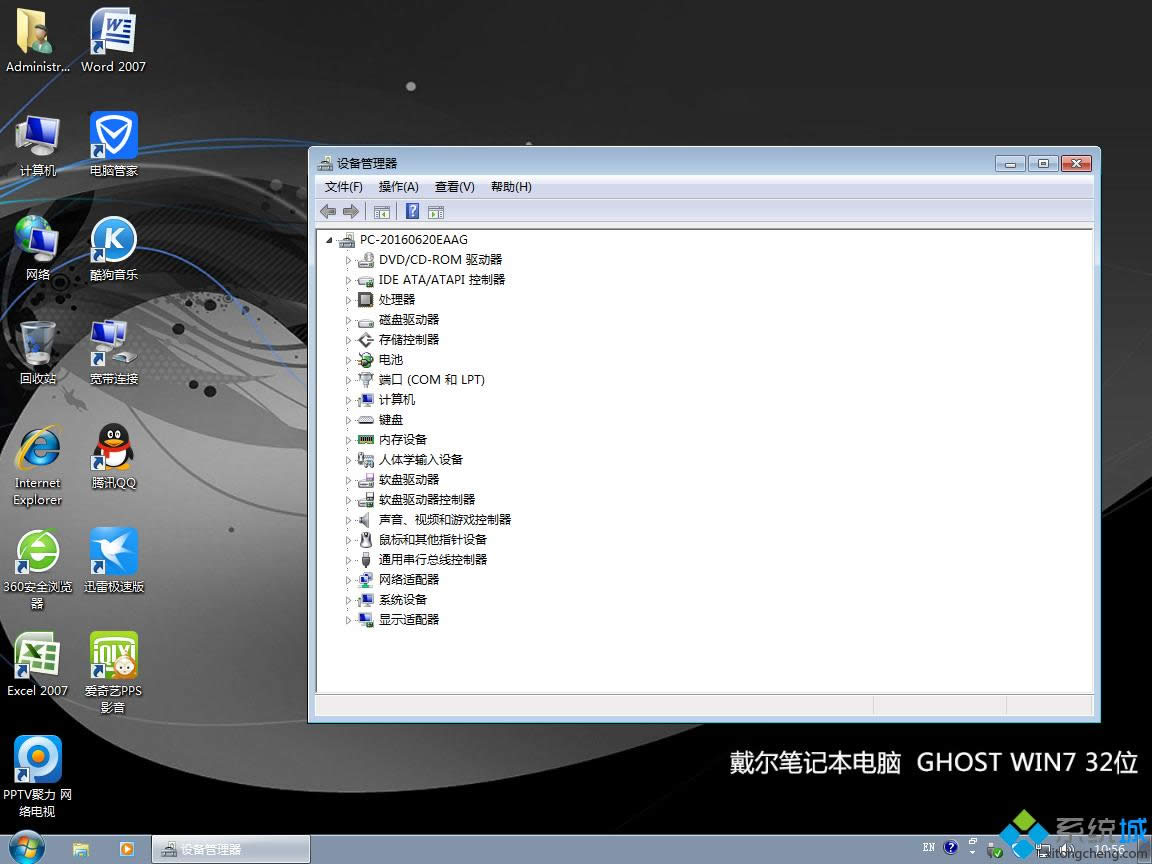Click the EN language indicator in the taskbar

click(x=928, y=847)
